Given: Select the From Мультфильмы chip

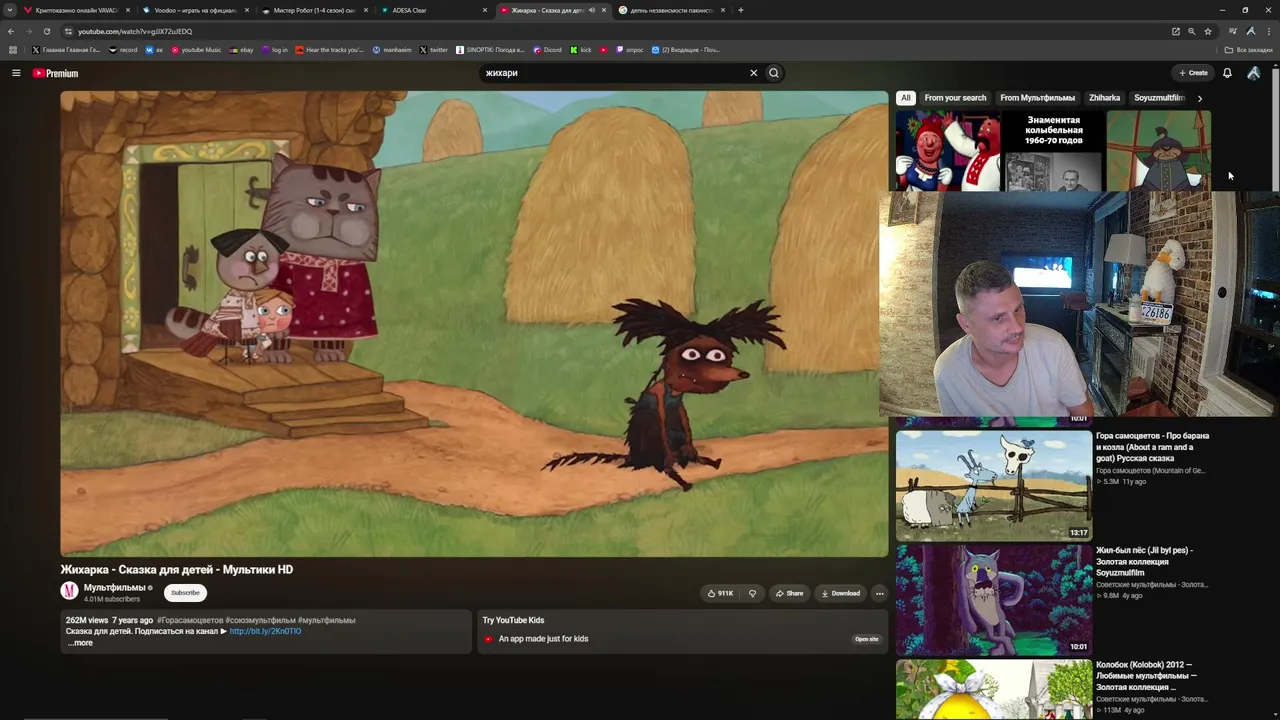Looking at the screenshot, I should click(x=1037, y=98).
